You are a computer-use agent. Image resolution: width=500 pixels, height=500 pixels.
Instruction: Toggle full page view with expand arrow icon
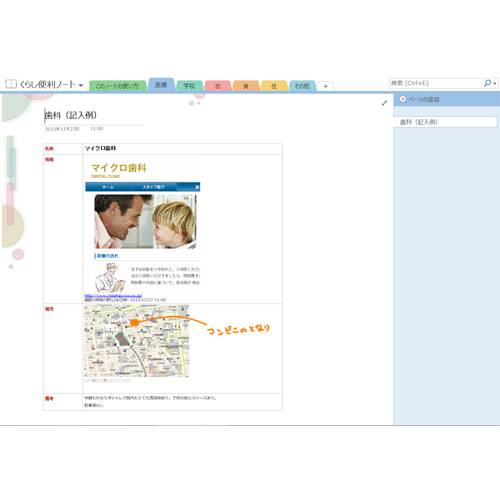click(384, 103)
